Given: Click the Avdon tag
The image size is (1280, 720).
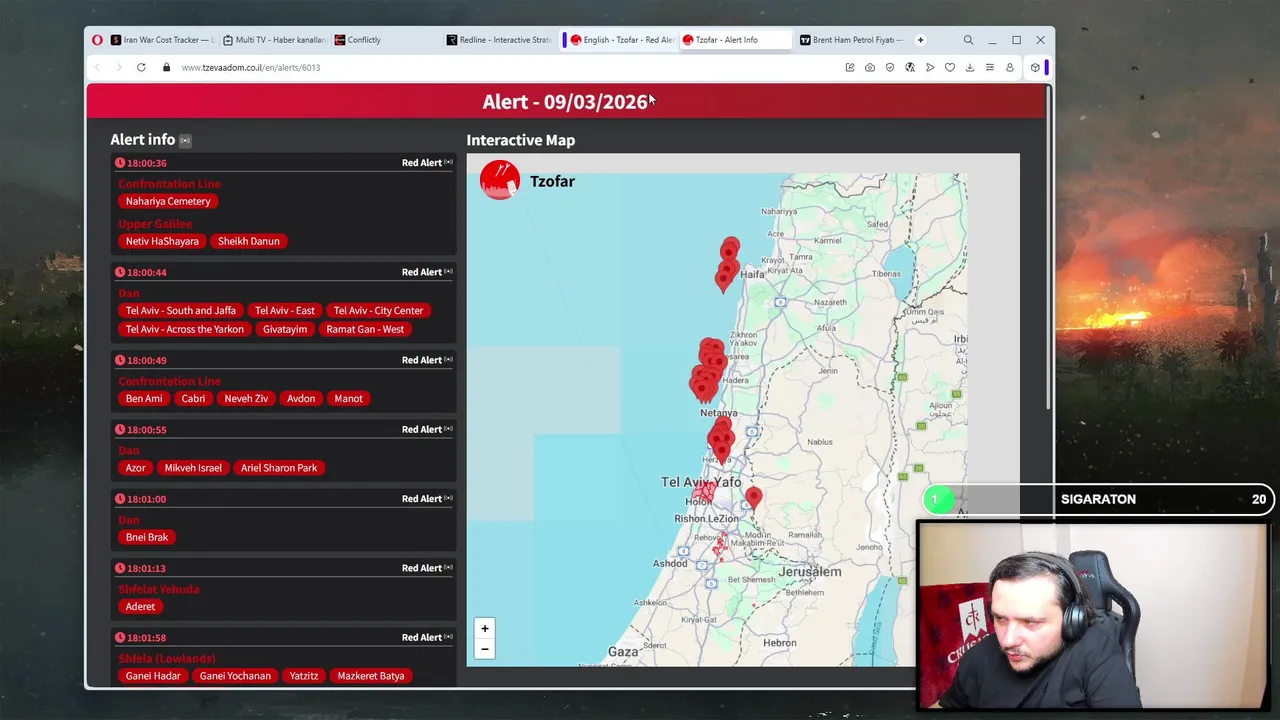Looking at the screenshot, I should tap(301, 398).
